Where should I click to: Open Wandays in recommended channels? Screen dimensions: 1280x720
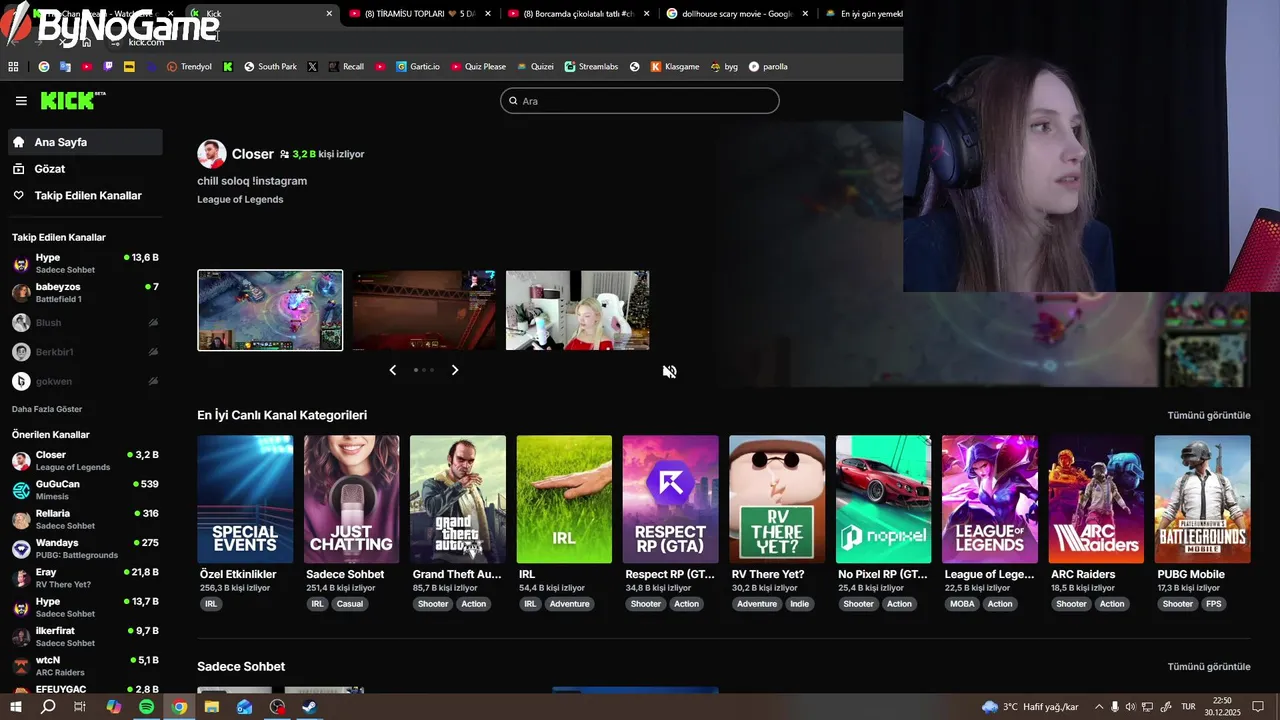85,549
